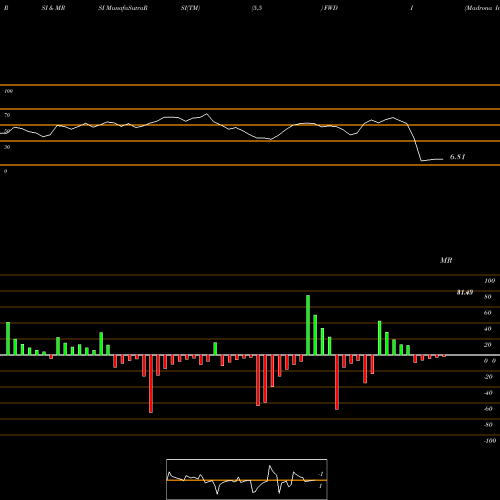Click the 'SI(TM)' header text
The height and width of the screenshot is (500, 500).
pyautogui.click(x=190, y=8)
